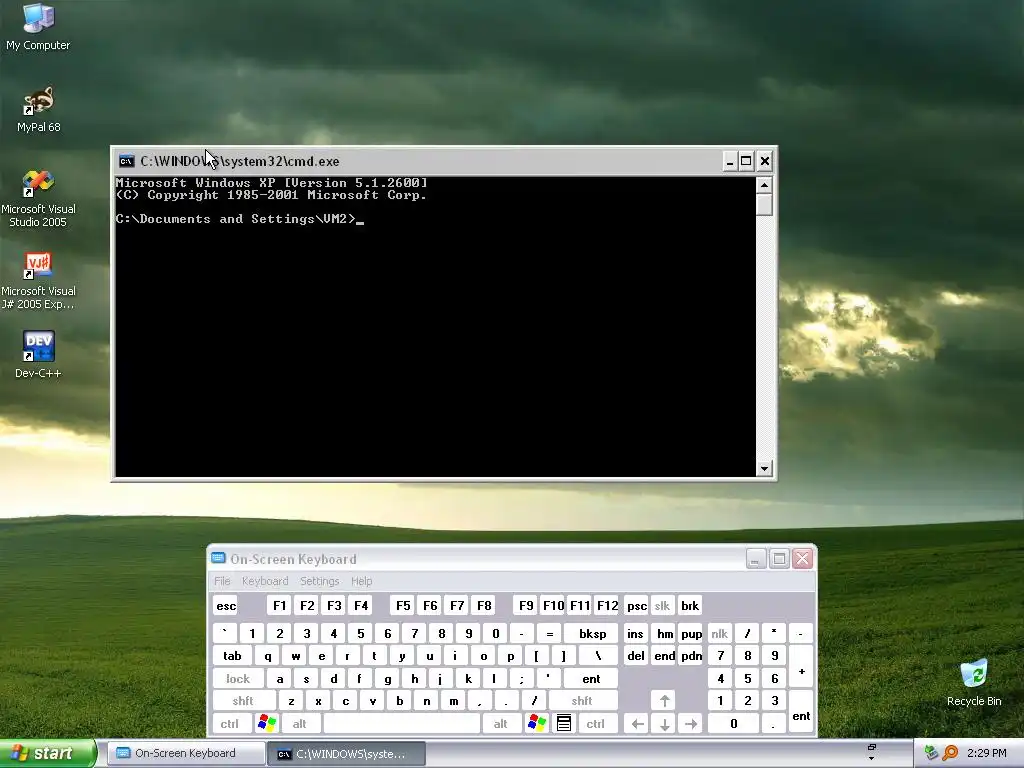Open the Settings menu in On-Screen Keyboard
The image size is (1024, 768).
[x=319, y=581]
